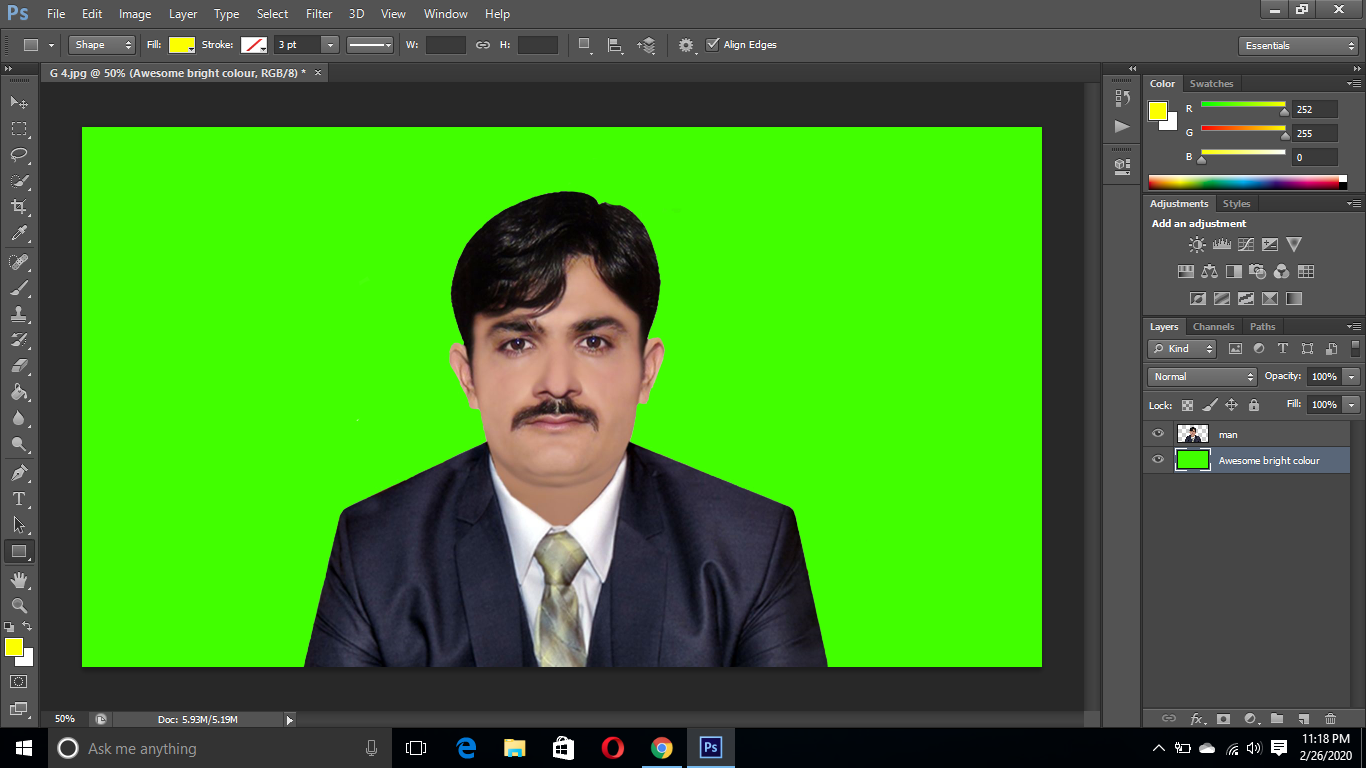Select the Zoom tool
Screen dimensions: 1366x768
(17, 605)
